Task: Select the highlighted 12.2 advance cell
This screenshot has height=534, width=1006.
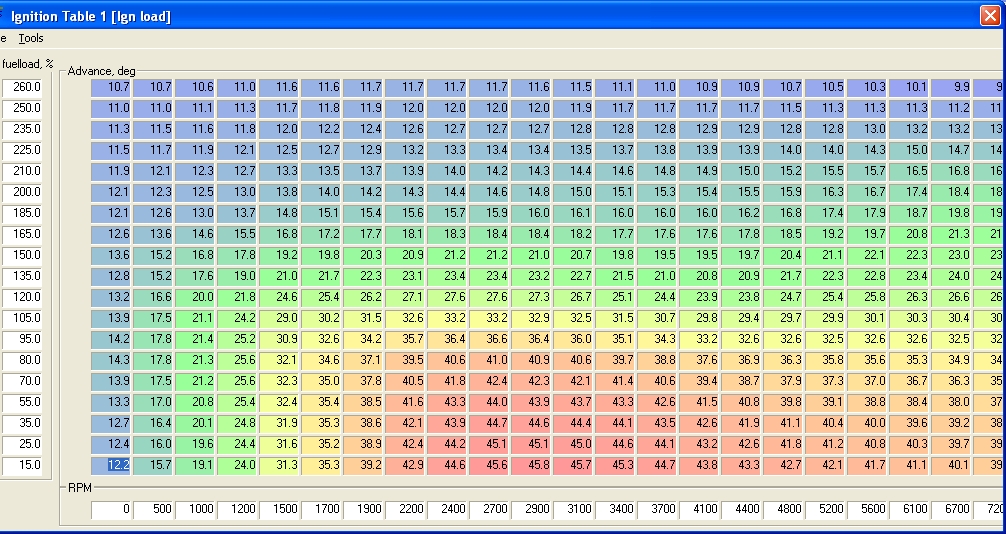Action: (112, 465)
